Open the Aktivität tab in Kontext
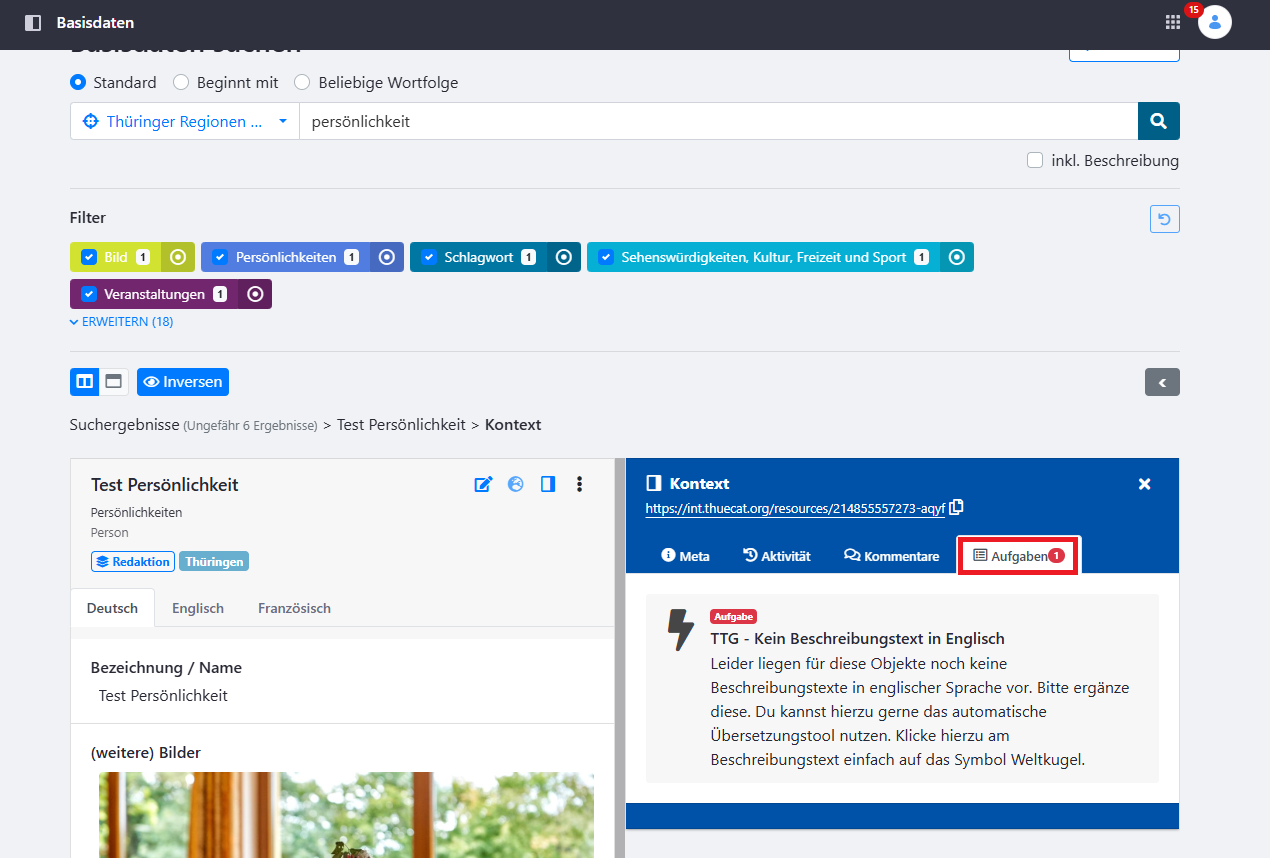This screenshot has width=1270, height=858. (777, 556)
